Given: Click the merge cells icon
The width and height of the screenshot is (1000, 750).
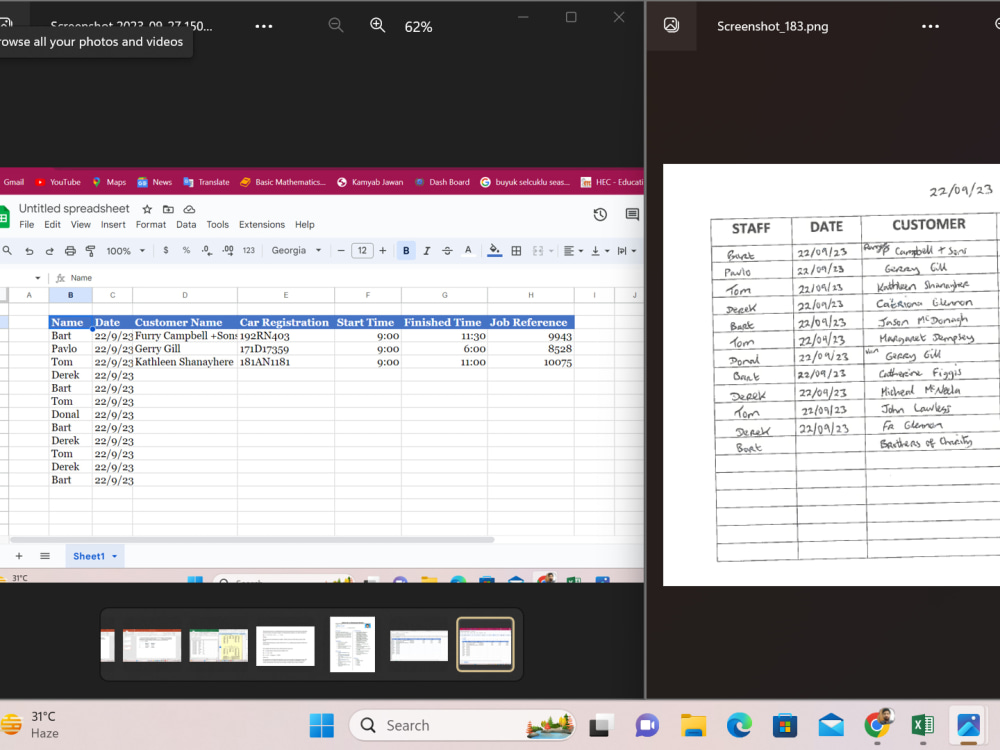Looking at the screenshot, I should tap(538, 251).
